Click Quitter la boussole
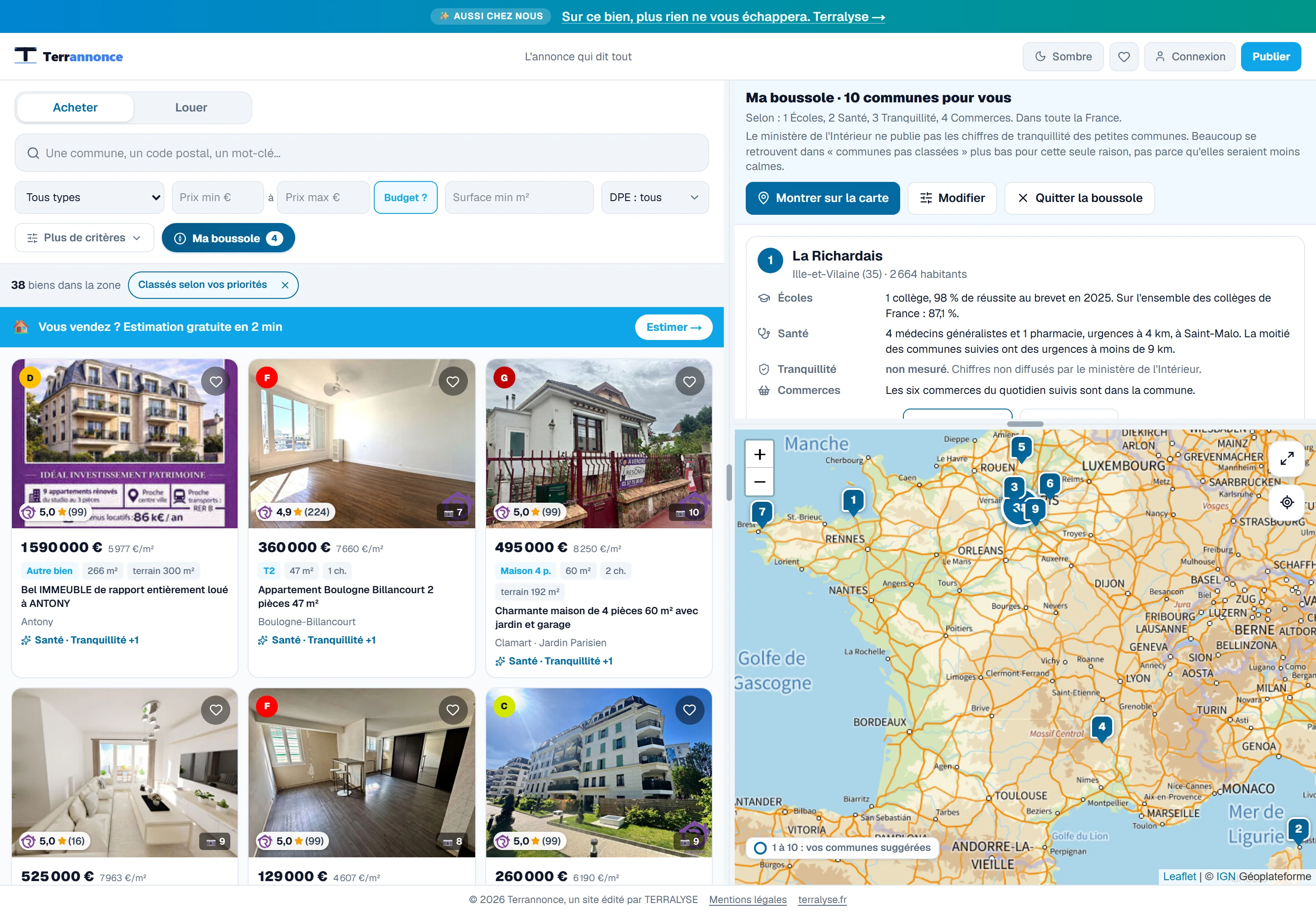The image size is (1316, 914). [1079, 198]
